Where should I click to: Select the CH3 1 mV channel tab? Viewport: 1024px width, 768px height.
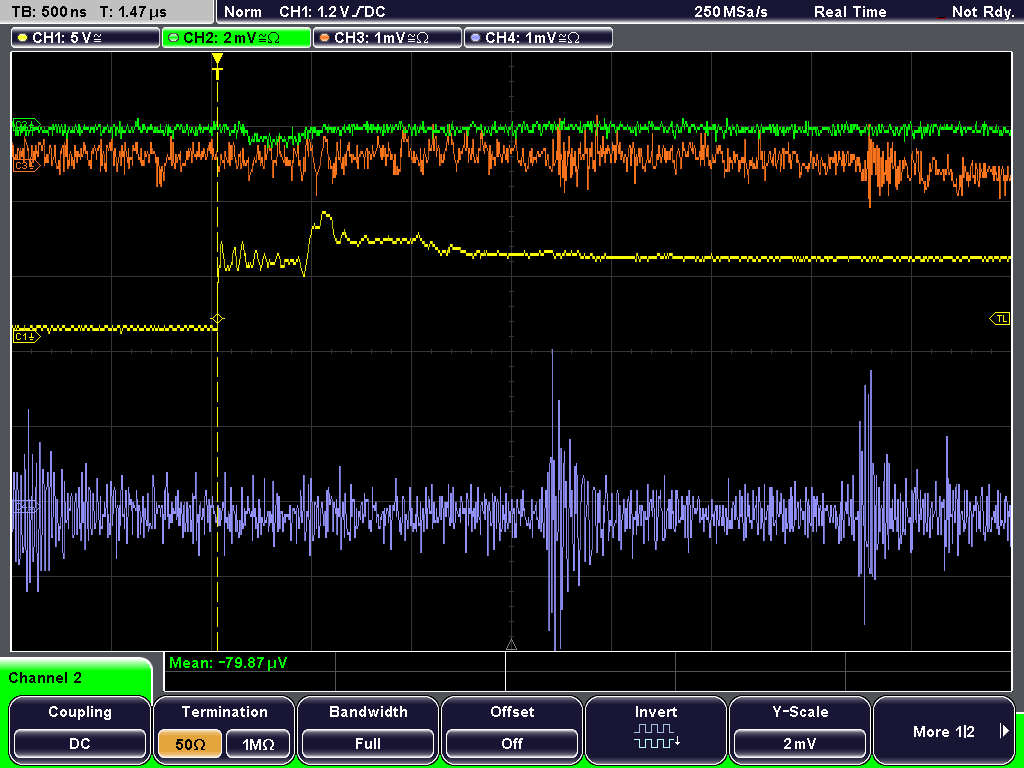pyautogui.click(x=387, y=38)
